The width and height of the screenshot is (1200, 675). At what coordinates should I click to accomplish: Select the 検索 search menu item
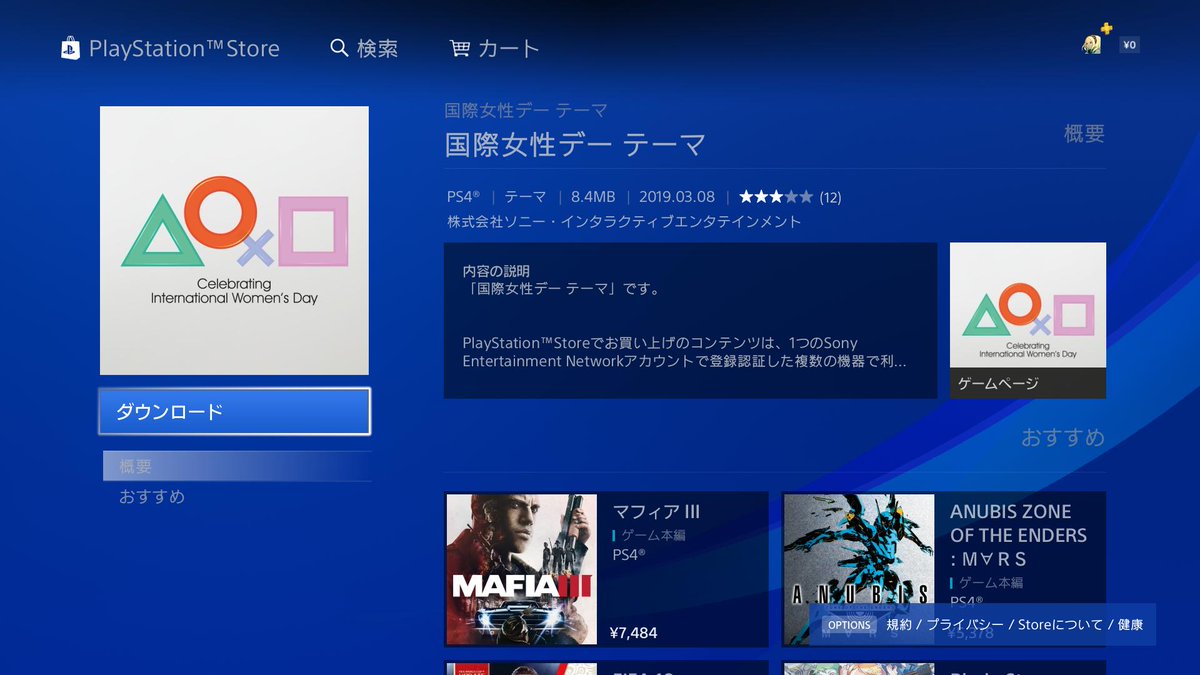click(377, 48)
